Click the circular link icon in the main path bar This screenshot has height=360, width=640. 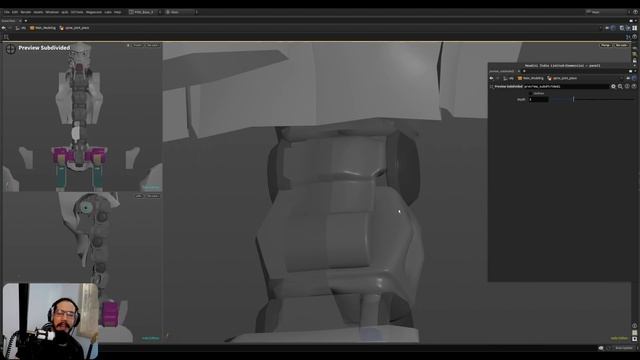pos(613,28)
